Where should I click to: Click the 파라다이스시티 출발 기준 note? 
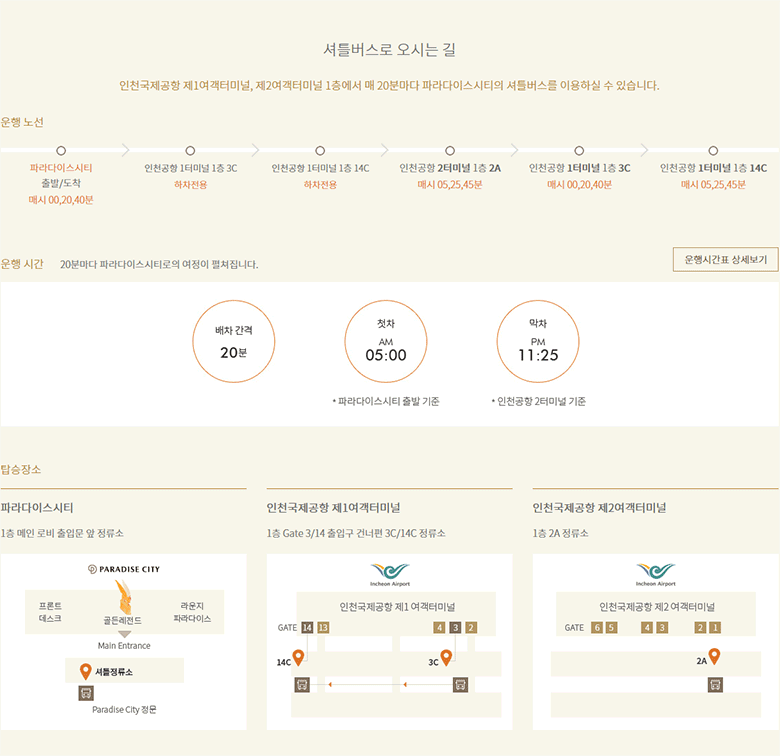click(386, 401)
